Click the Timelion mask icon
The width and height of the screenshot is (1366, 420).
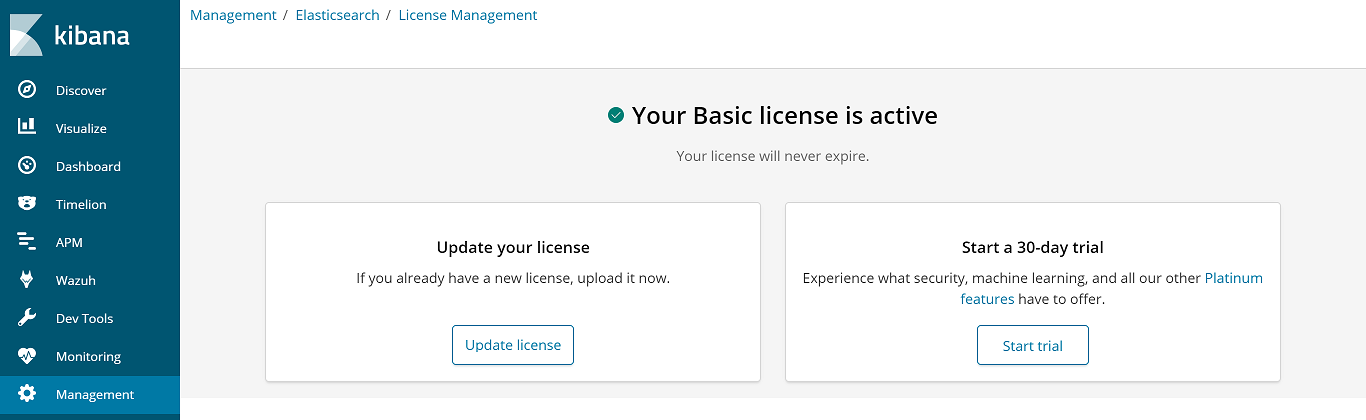[x=27, y=204]
